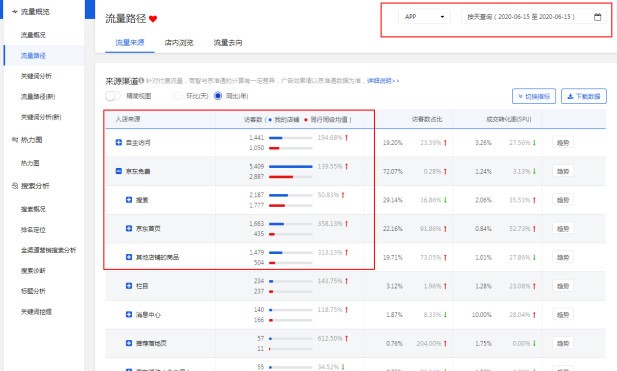Click 趋势 button in the 自主访问 row
Screen dimensions: 617x371
(563, 142)
